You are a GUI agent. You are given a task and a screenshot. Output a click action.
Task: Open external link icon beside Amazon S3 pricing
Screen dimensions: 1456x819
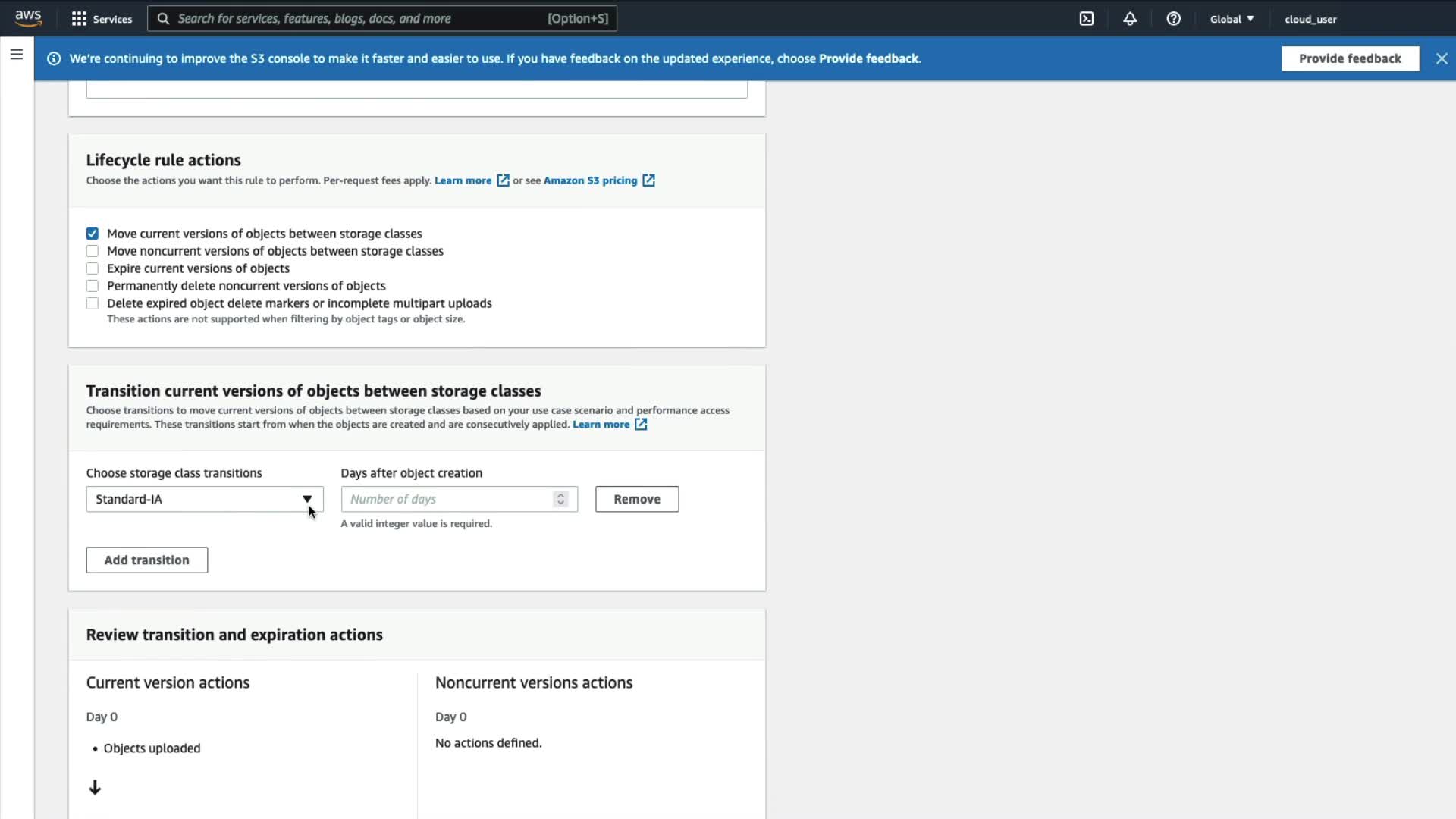[648, 180]
